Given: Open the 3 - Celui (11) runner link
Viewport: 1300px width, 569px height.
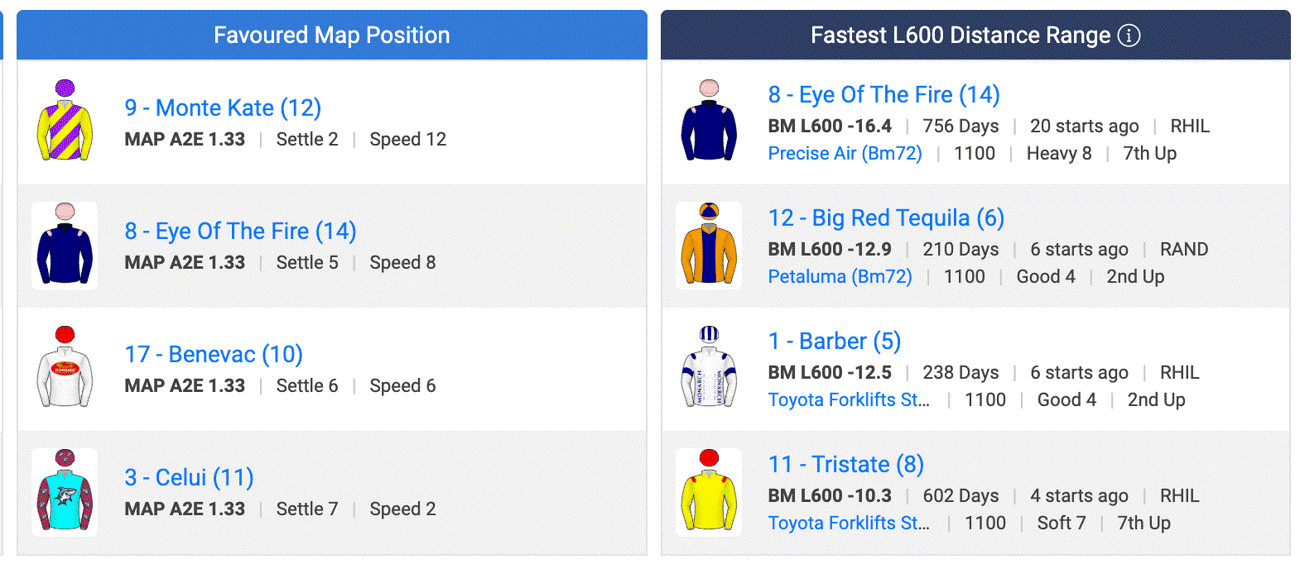Looking at the screenshot, I should point(189,477).
